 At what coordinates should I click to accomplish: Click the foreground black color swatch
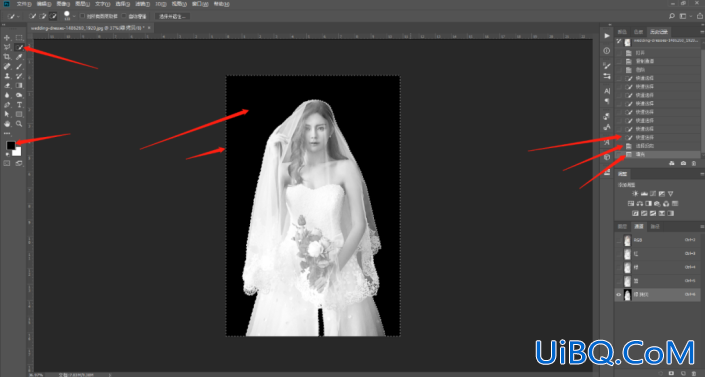click(10, 145)
